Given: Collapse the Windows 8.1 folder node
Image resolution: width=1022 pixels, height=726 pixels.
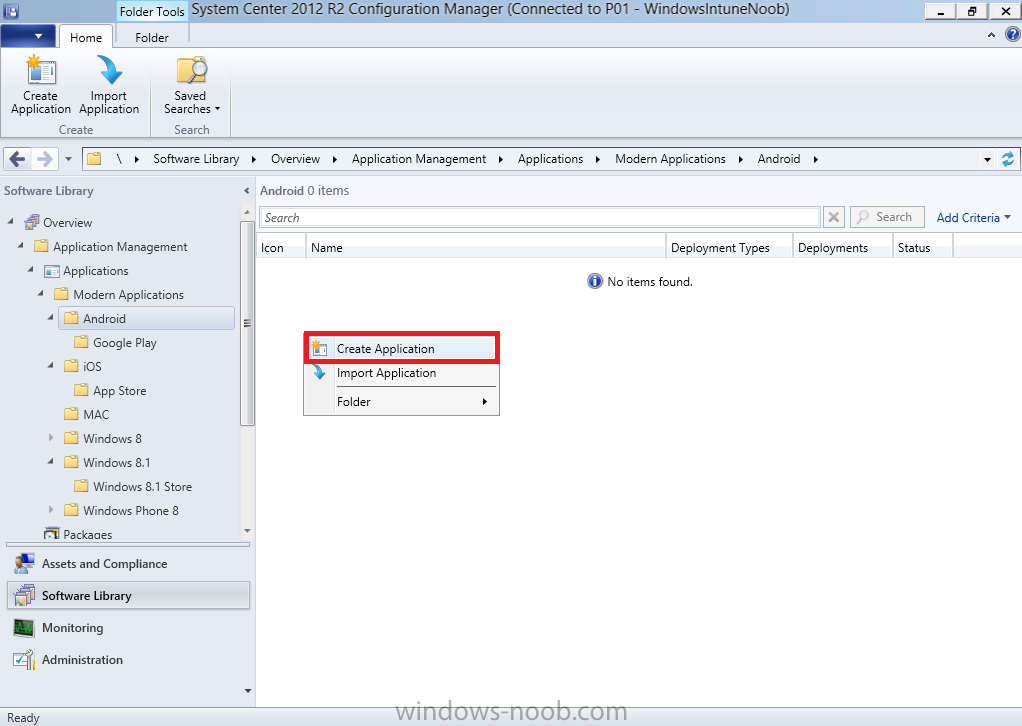Looking at the screenshot, I should (50, 461).
